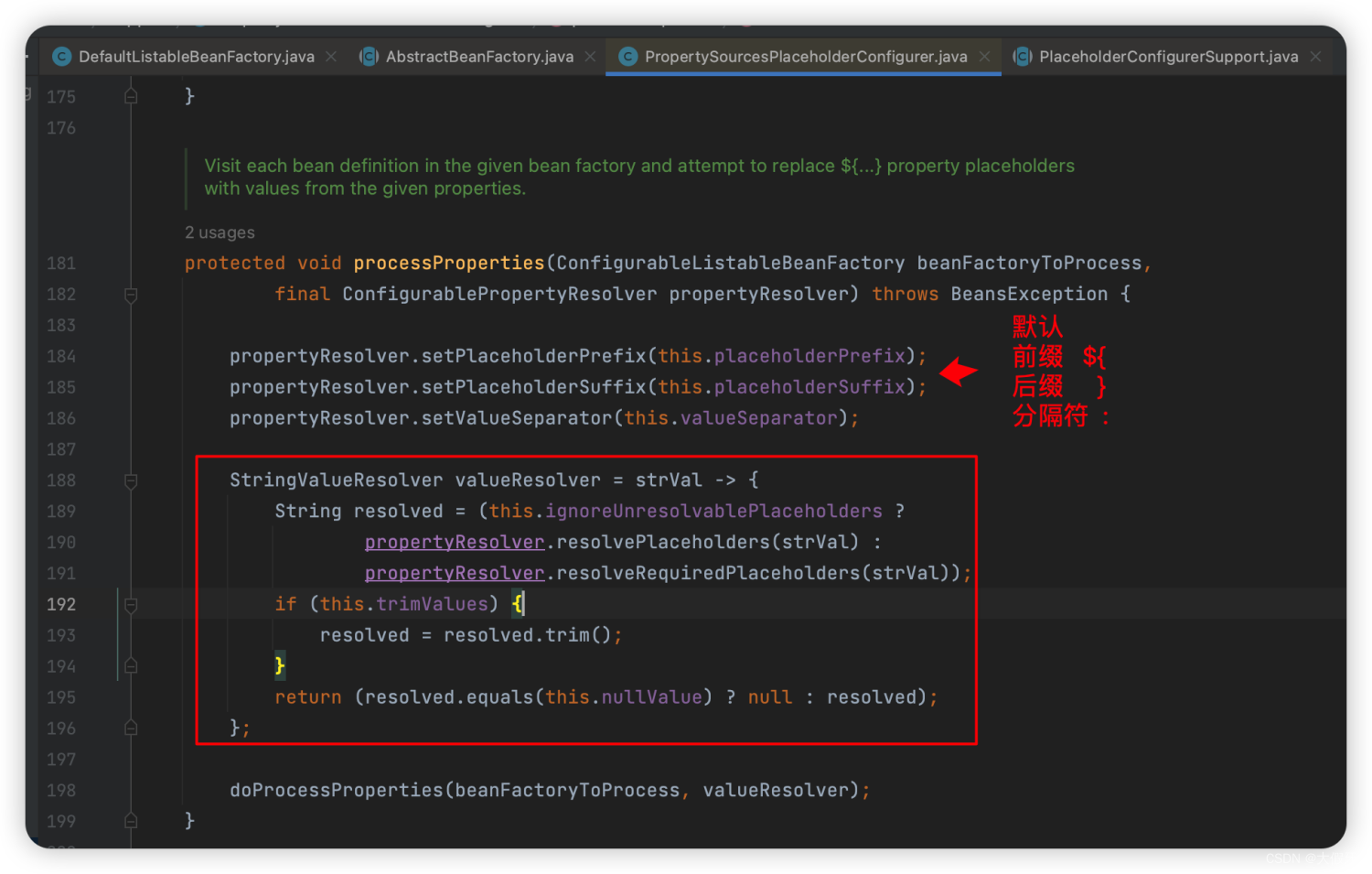The height and width of the screenshot is (874, 1372).
Task: Click this.valueSeparator field reference
Action: pyautogui.click(x=731, y=418)
